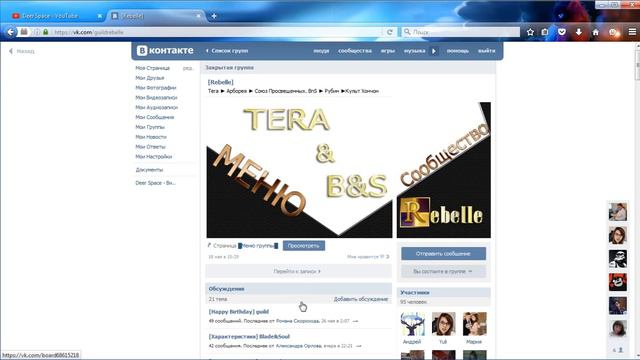
Task: Open member avatar labeled Мария
Action: 474,324
